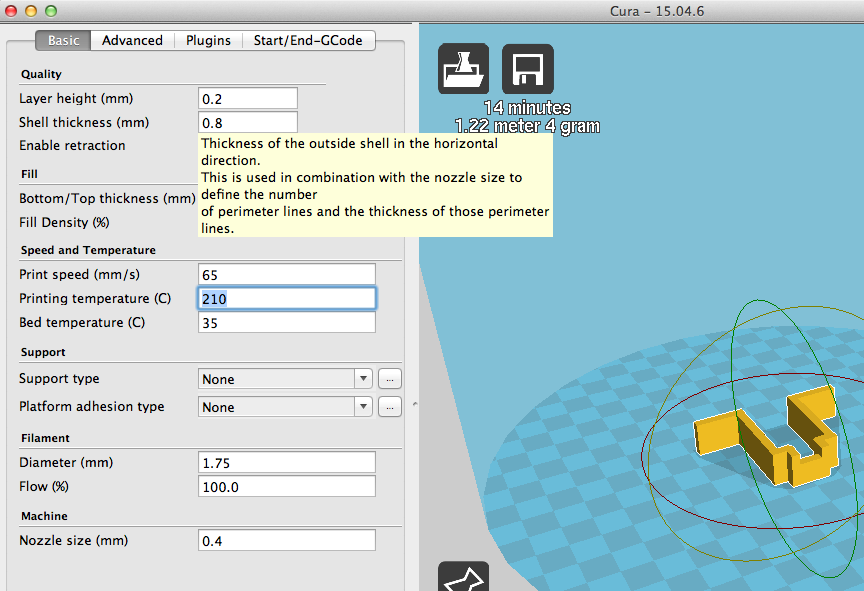The width and height of the screenshot is (864, 591).
Task: Open the Advanced tab
Action: 132,40
